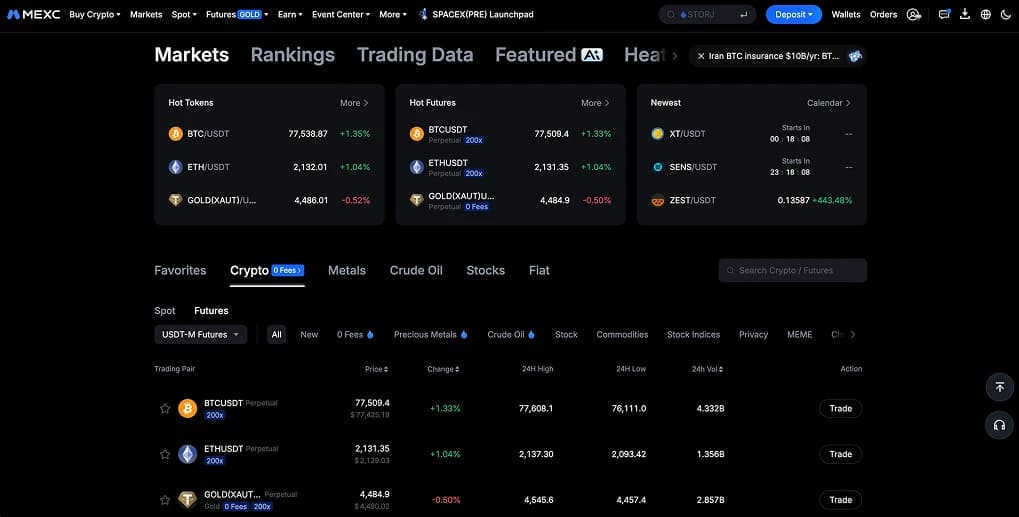Show more top tabs after Heat

click(x=675, y=56)
